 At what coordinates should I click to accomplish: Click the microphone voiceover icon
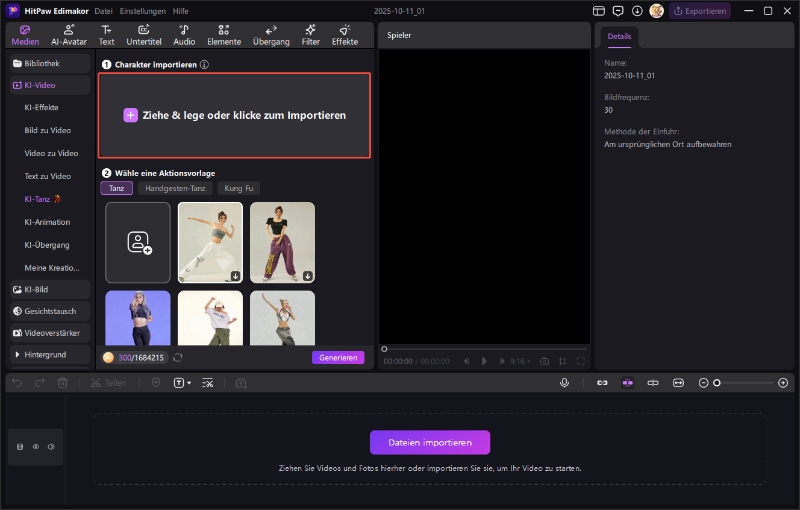click(565, 383)
